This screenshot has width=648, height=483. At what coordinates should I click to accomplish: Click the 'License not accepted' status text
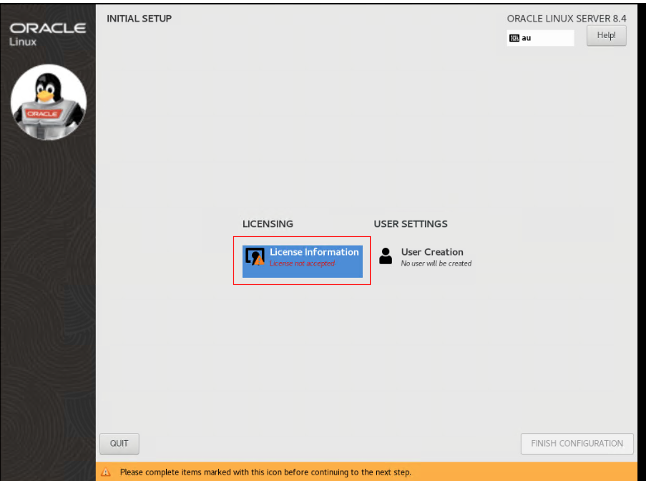coord(302,264)
